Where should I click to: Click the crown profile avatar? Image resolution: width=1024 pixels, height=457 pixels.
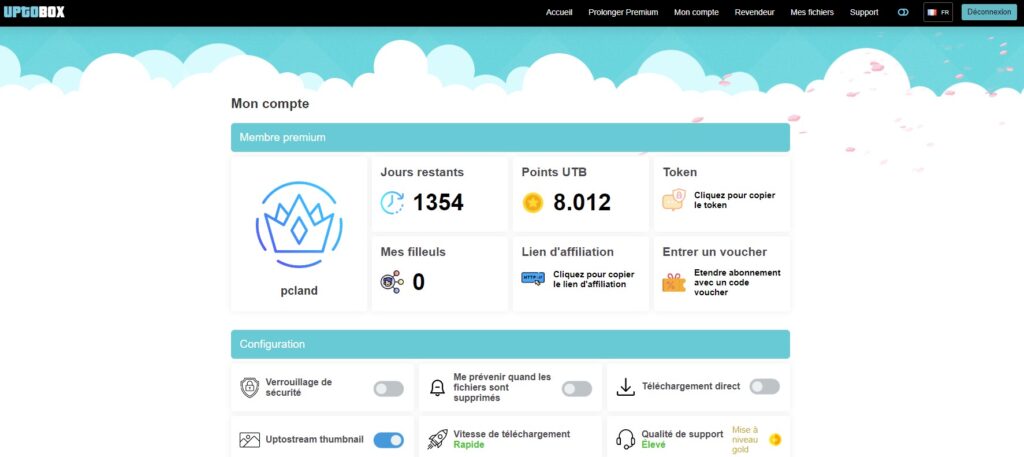pyautogui.click(x=299, y=225)
